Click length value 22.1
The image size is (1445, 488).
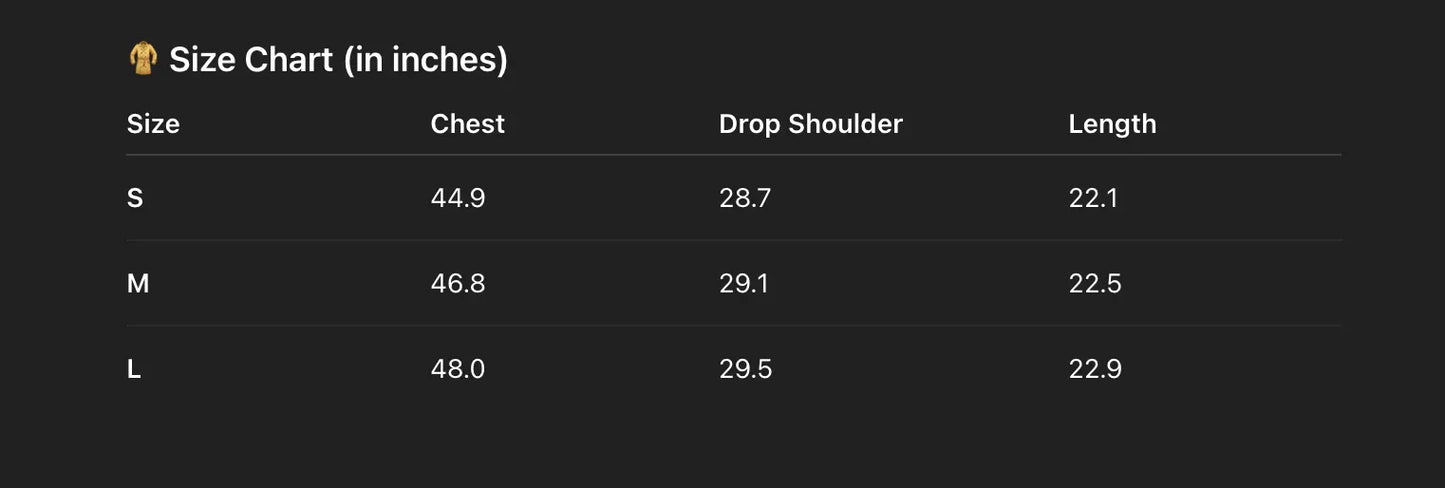coord(1093,198)
